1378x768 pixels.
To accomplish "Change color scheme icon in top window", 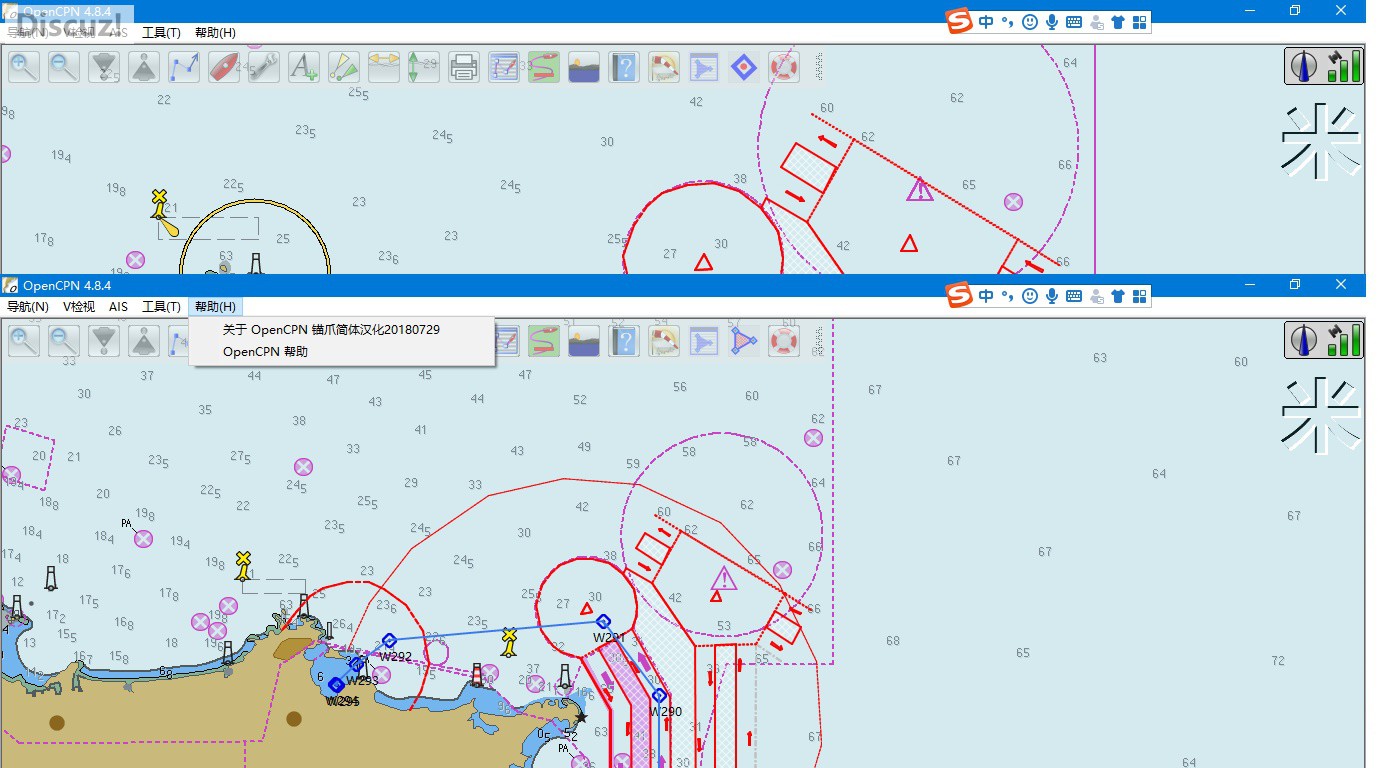I will [x=584, y=67].
